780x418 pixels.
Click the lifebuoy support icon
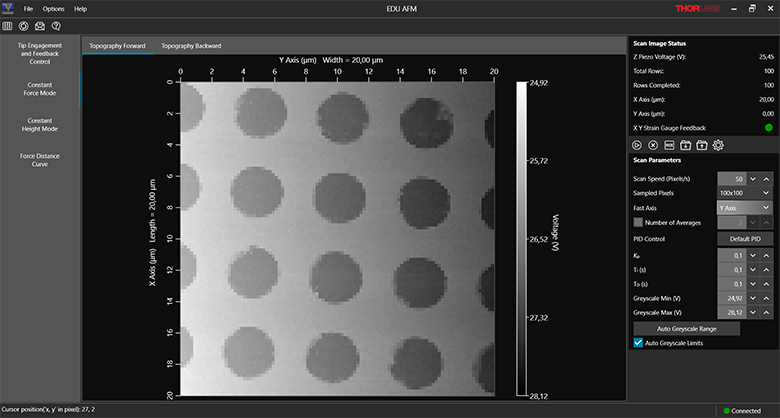23,25
